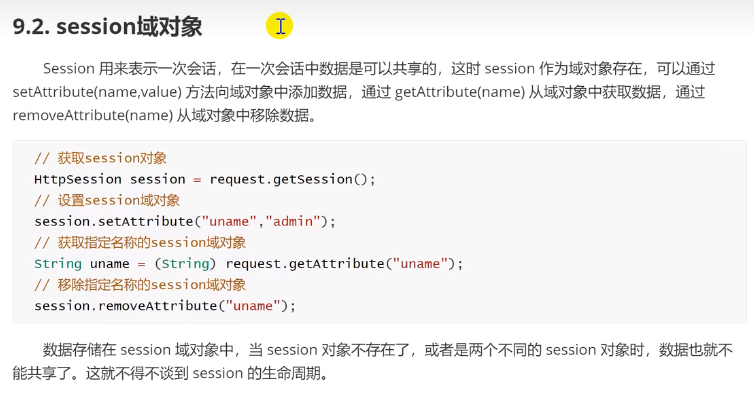The height and width of the screenshot is (402, 754).
Task: Click the paragraph beginning "数据存储在 session 域对象中"
Action: 373,362
